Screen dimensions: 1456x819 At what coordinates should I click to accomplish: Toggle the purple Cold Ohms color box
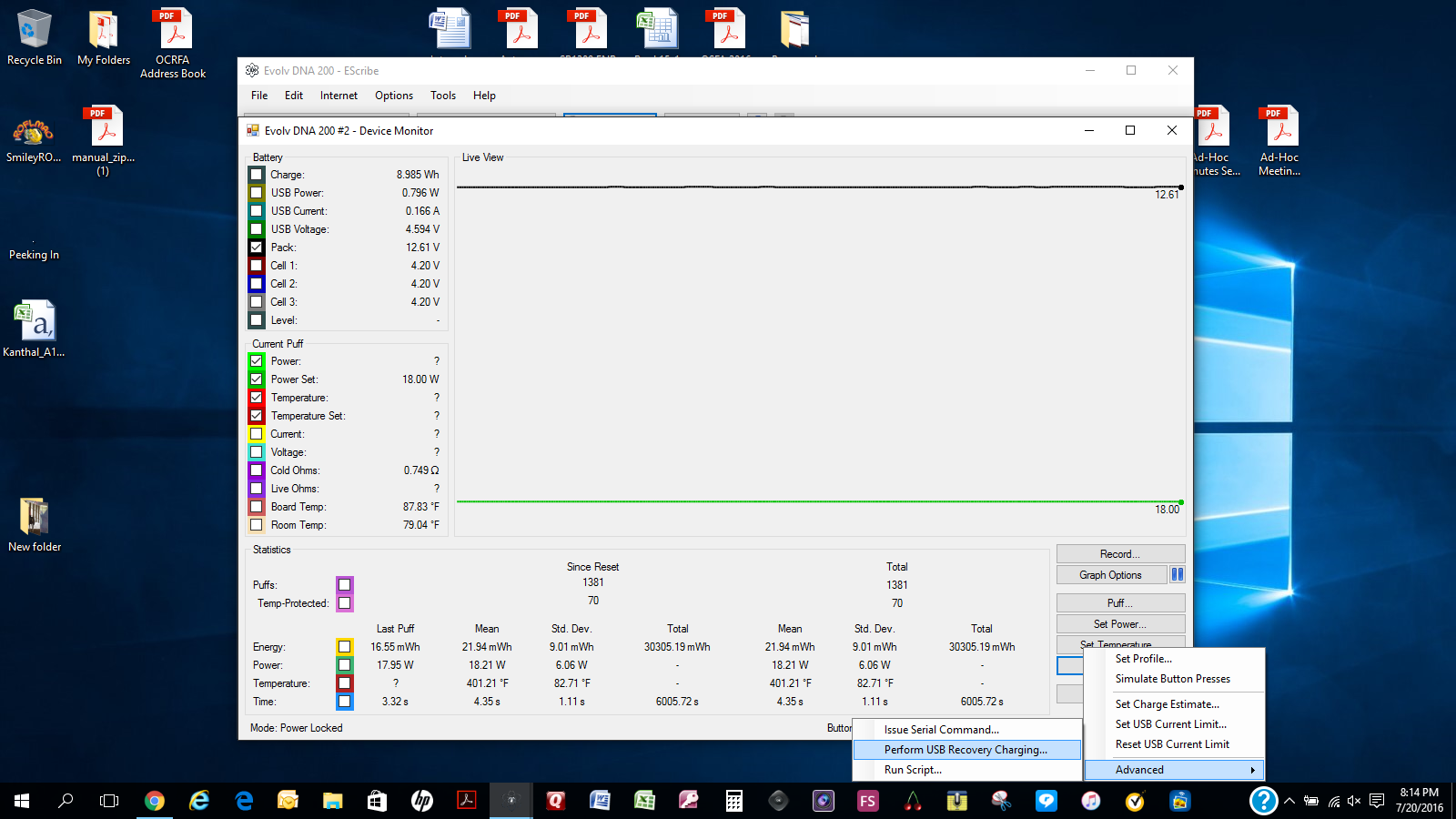pyautogui.click(x=257, y=470)
